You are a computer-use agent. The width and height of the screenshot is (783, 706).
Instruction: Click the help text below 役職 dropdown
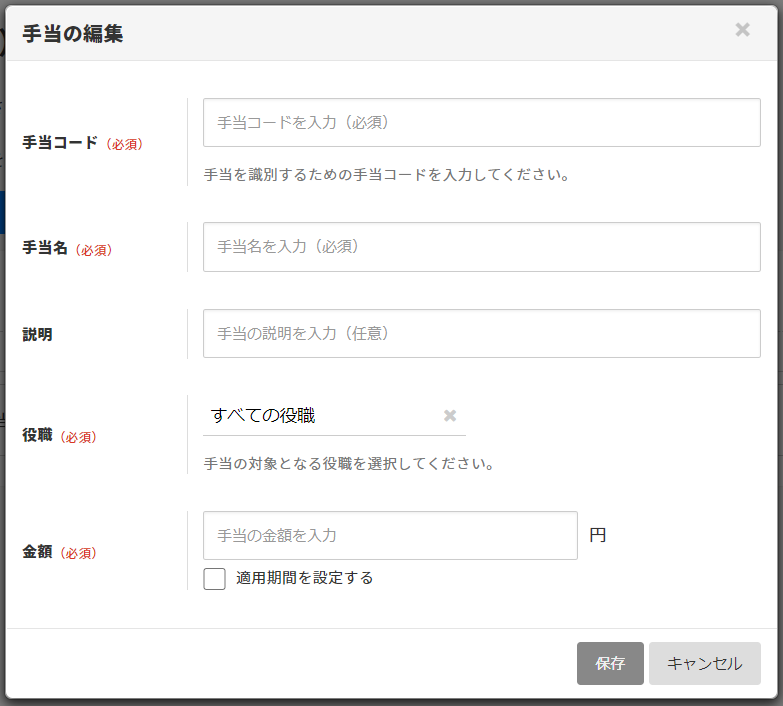pyautogui.click(x=349, y=464)
